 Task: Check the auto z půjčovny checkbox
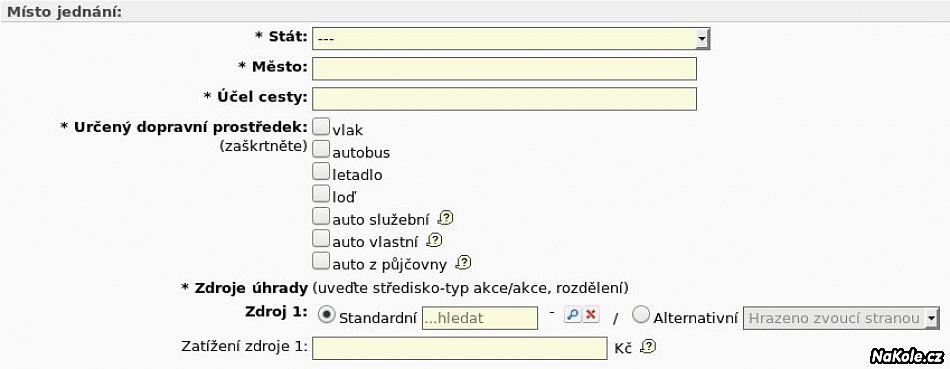click(x=321, y=261)
